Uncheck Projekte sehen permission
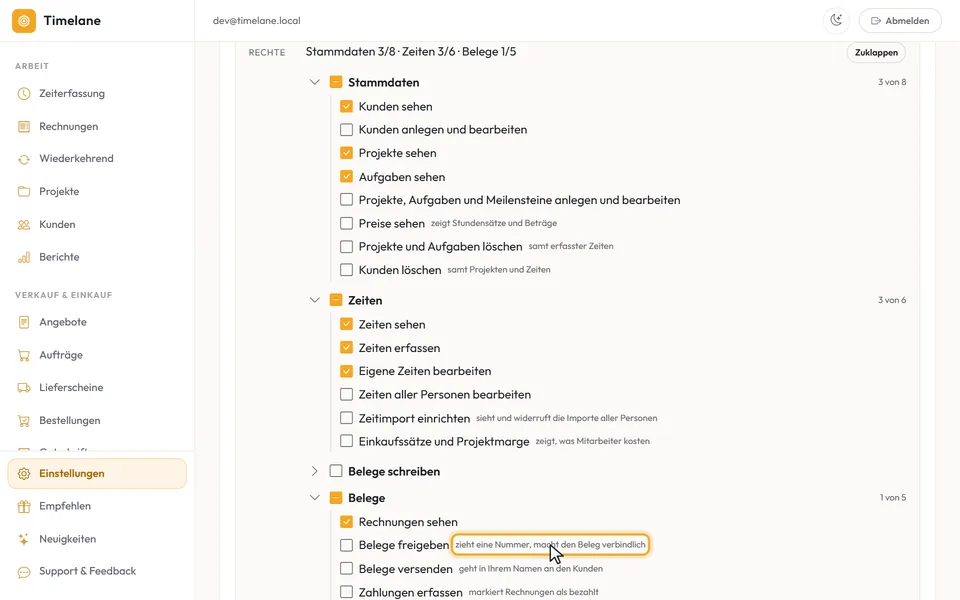 tap(347, 153)
